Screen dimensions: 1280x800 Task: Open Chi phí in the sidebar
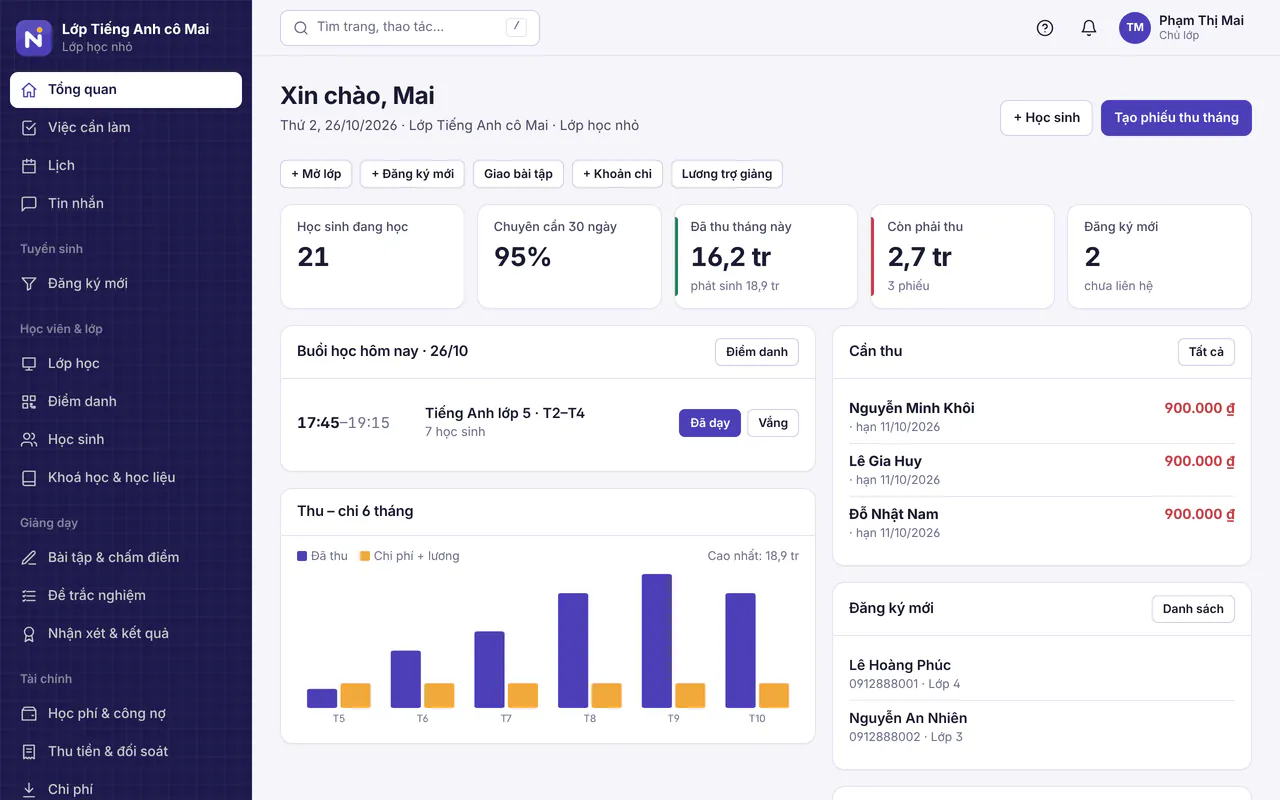(x=126, y=789)
